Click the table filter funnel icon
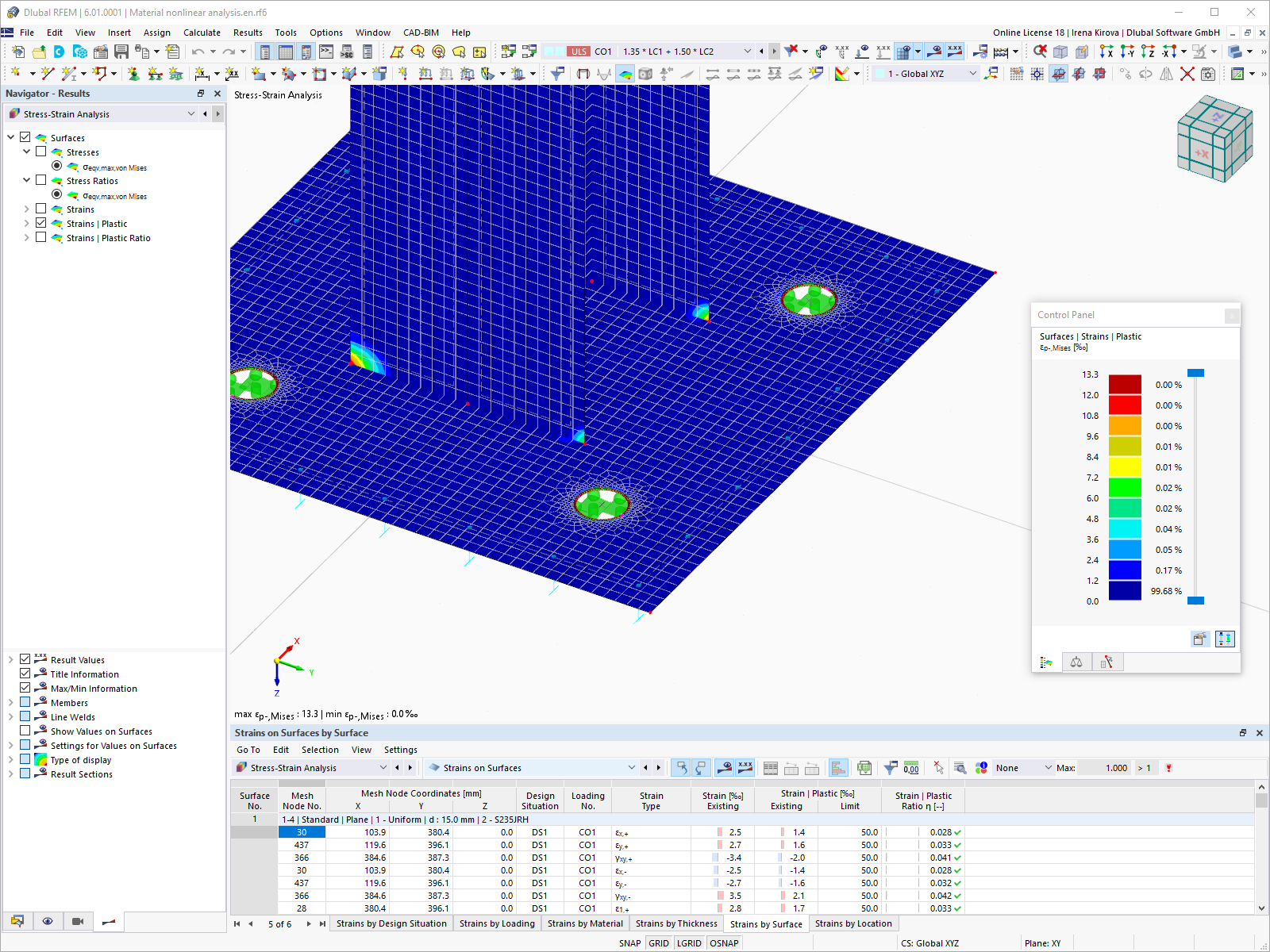The width and height of the screenshot is (1270, 952). 891,768
